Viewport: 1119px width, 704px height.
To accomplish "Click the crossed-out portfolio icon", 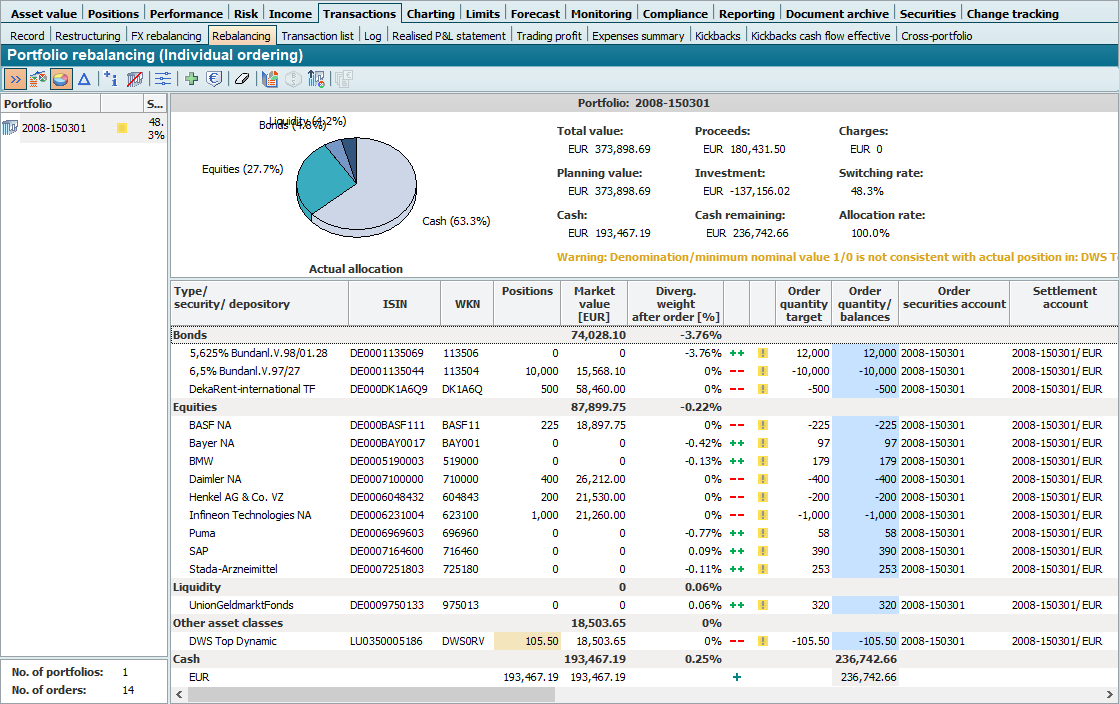I will [x=134, y=79].
